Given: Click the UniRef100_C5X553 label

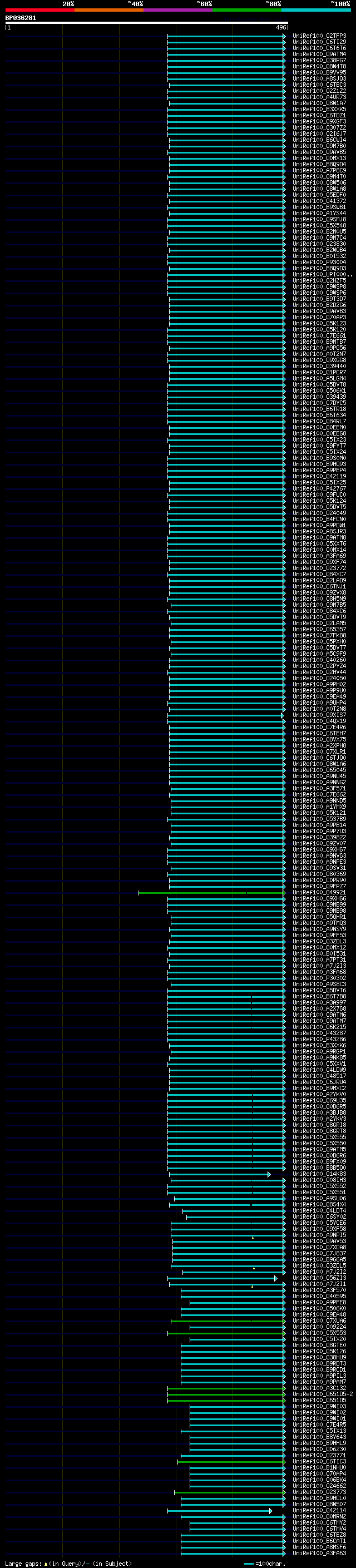Looking at the screenshot, I should pos(319,1332).
